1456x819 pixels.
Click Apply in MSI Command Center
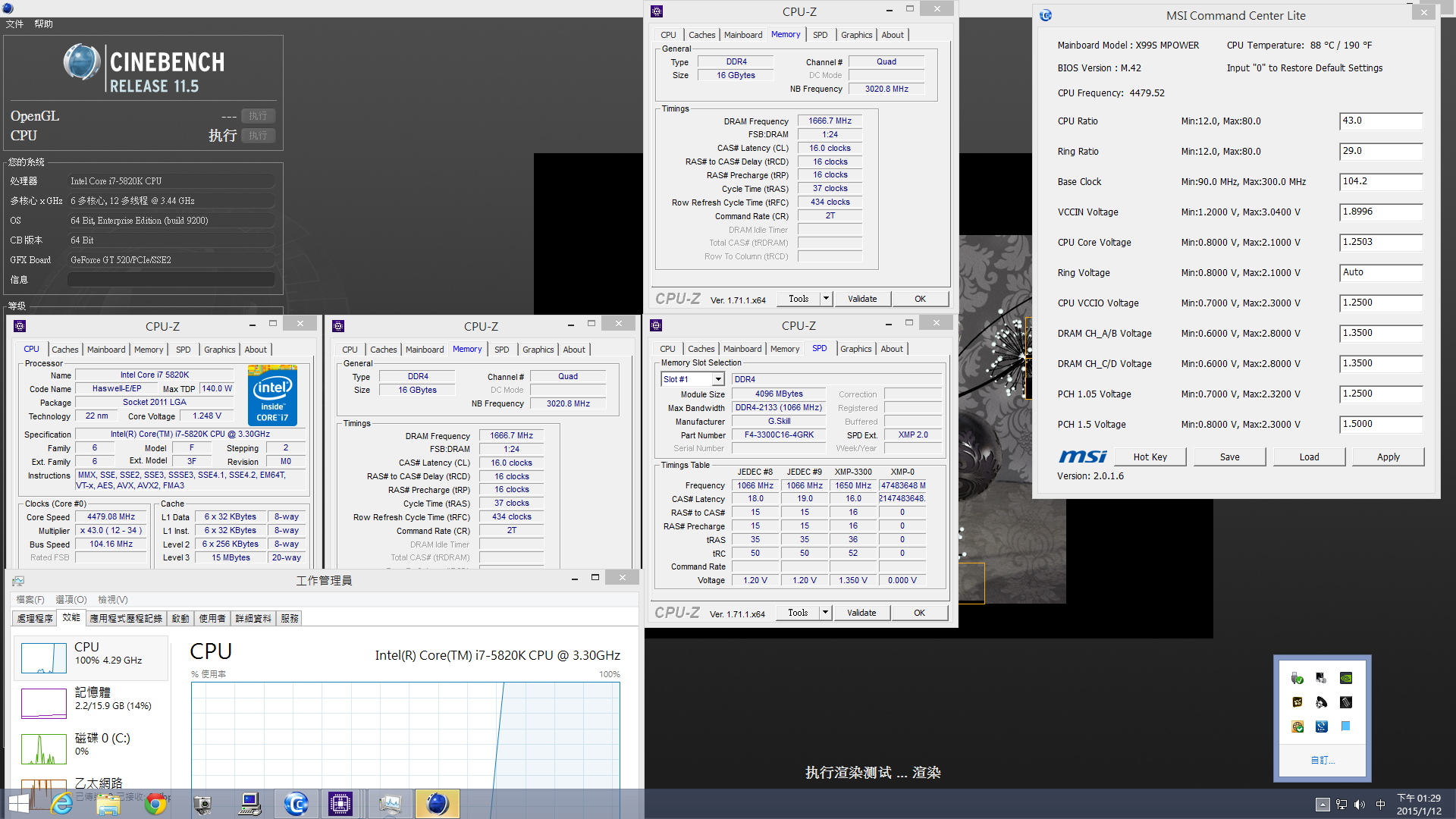[1388, 457]
